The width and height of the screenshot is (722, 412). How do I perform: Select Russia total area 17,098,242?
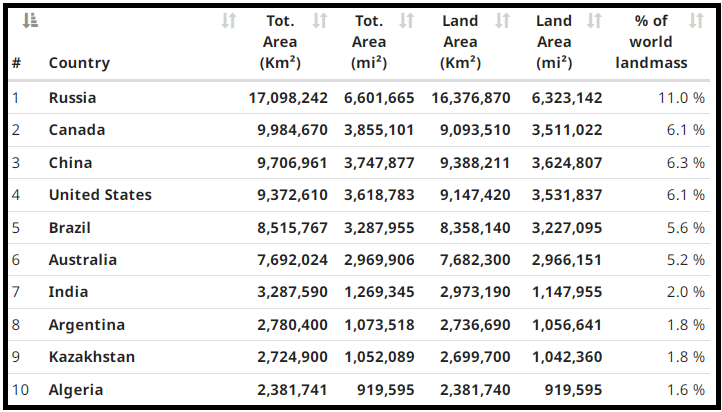click(x=289, y=98)
